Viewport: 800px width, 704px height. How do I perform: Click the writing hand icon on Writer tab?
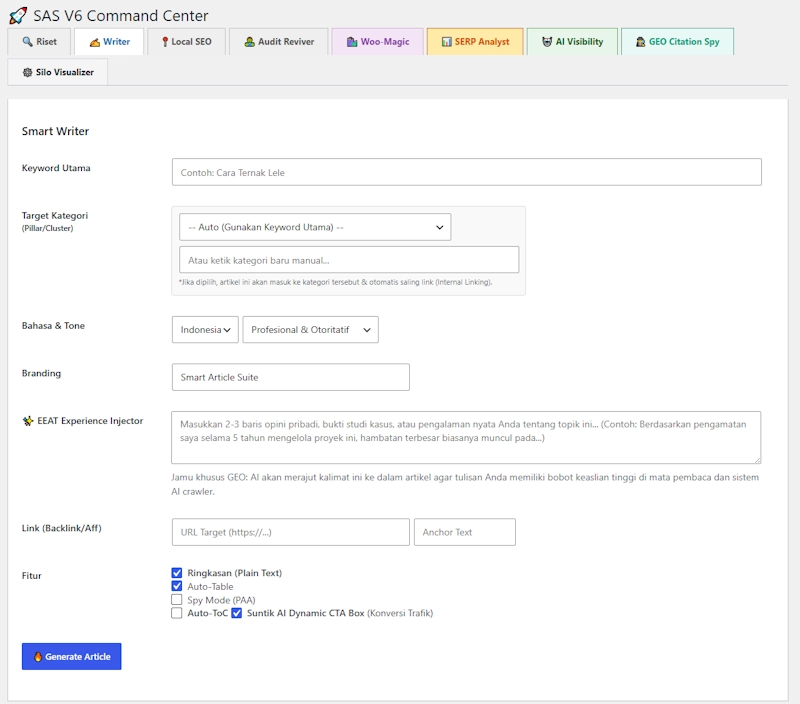(x=94, y=42)
